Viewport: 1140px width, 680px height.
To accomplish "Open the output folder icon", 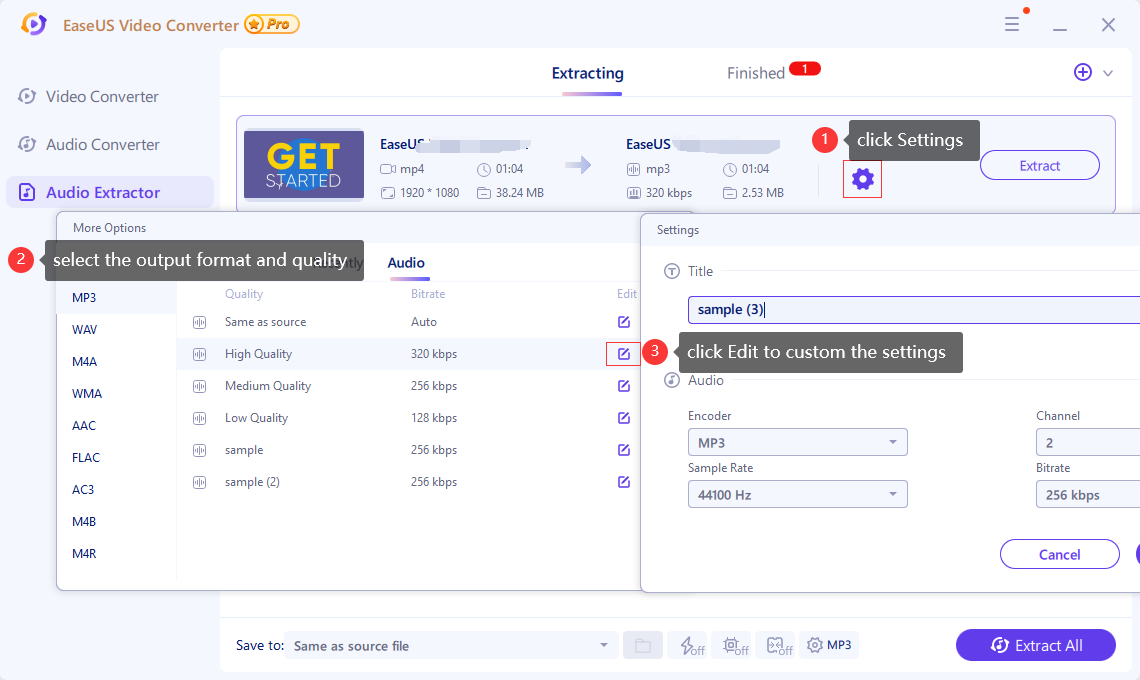I will coord(643,645).
